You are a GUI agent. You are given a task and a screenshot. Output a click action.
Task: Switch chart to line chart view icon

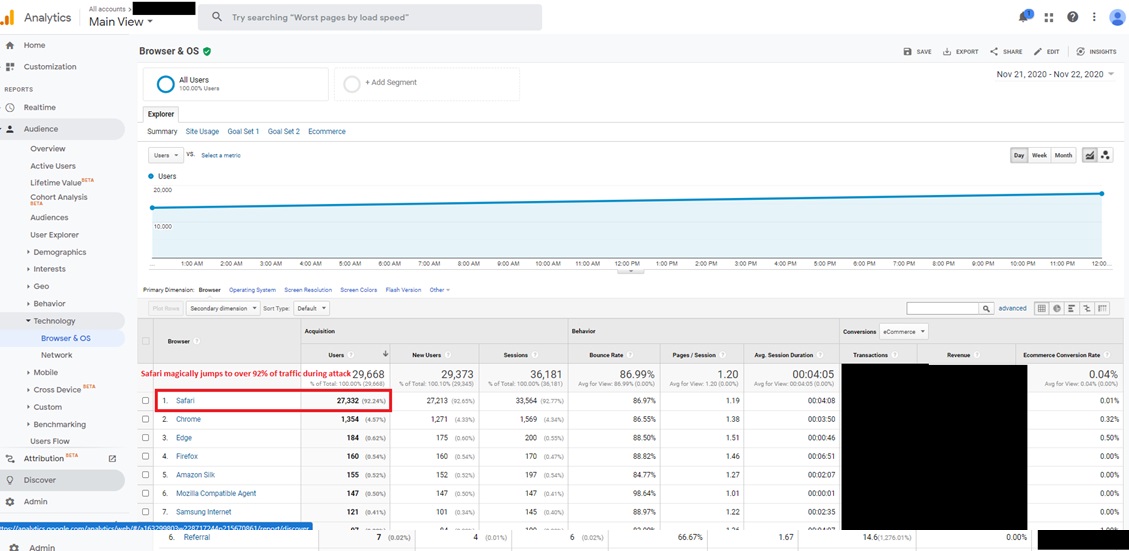click(1090, 155)
